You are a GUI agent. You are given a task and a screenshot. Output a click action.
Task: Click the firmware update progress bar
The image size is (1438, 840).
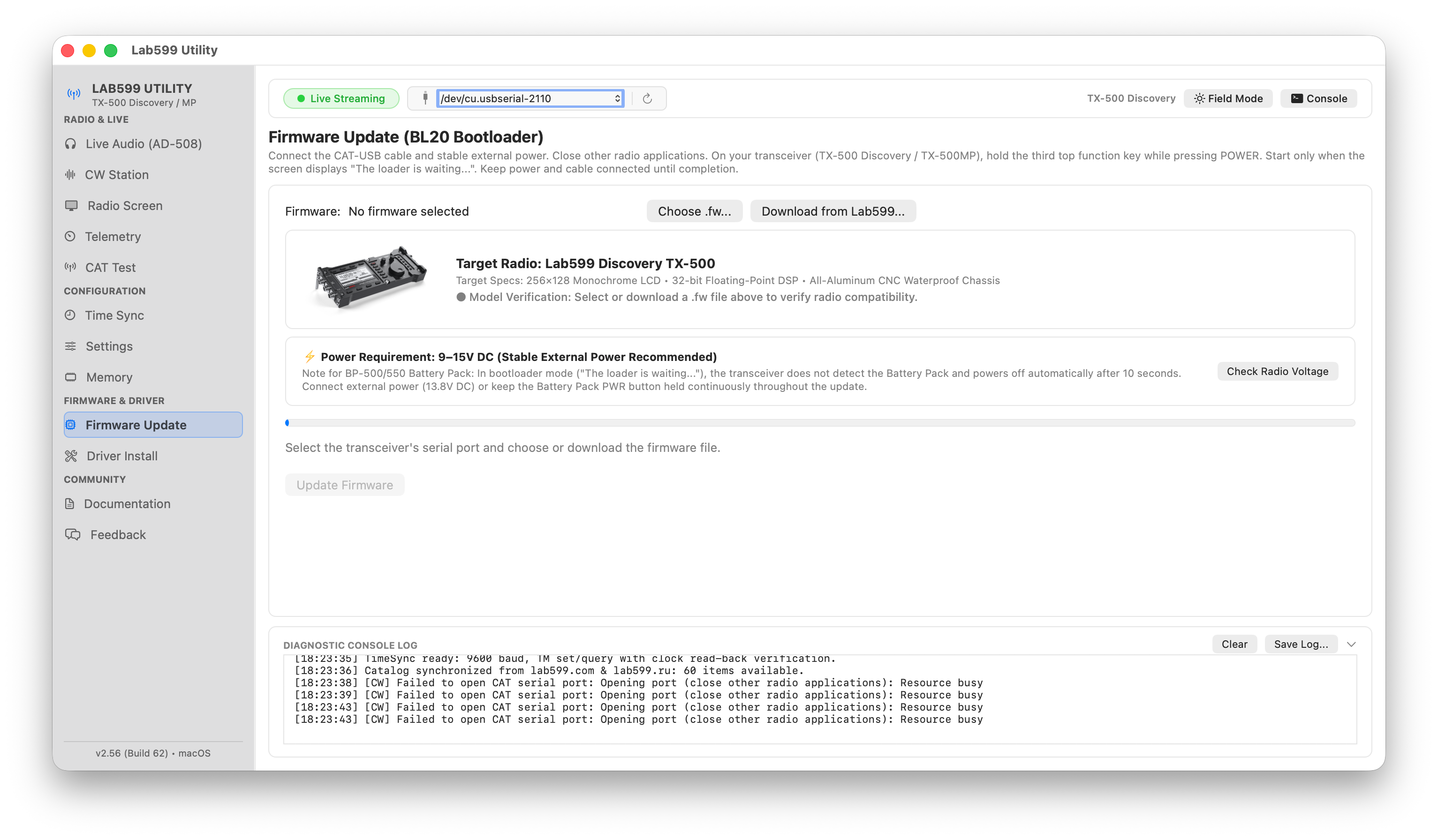pyautogui.click(x=820, y=422)
